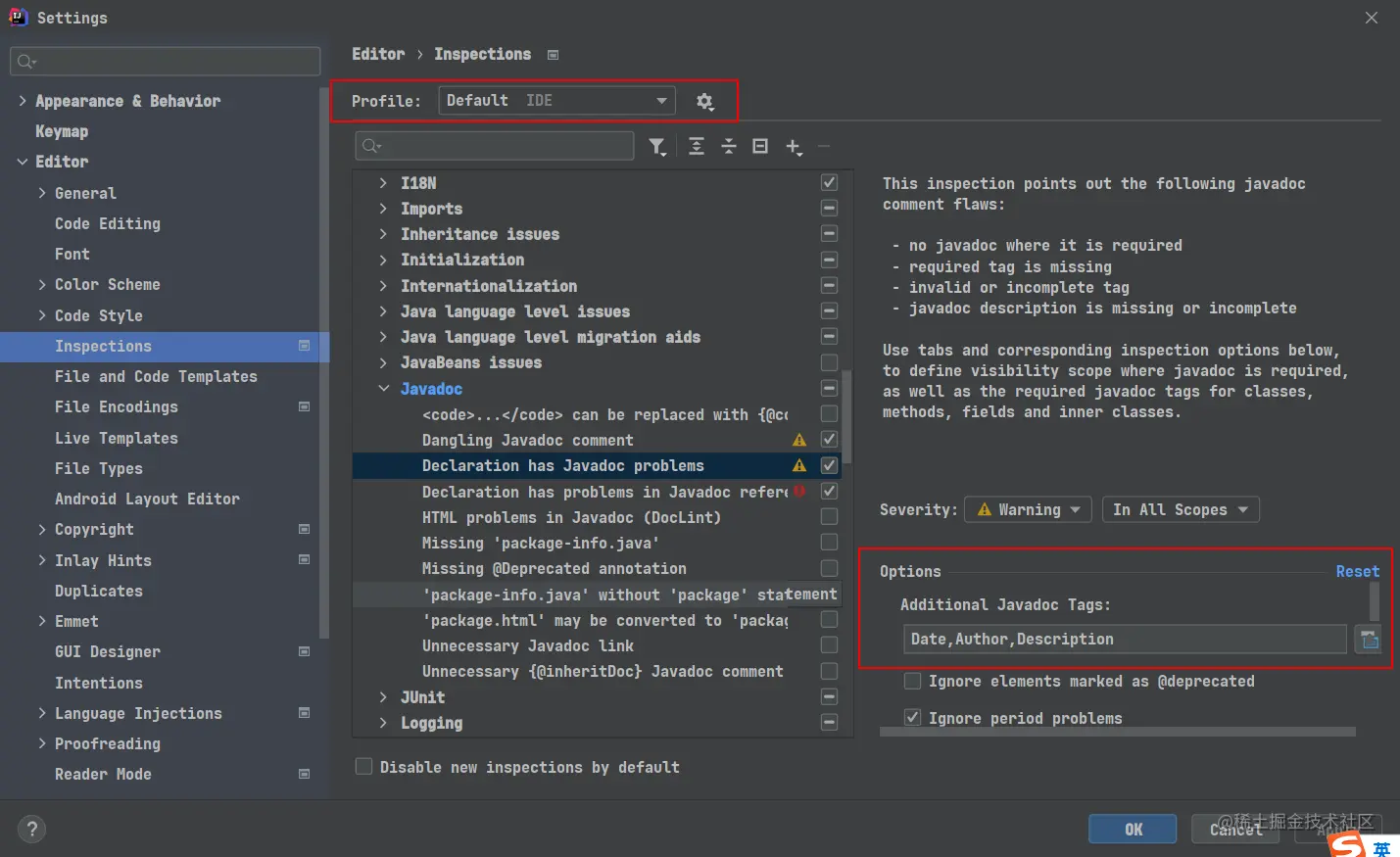Add a new inspection with plus icon

tap(794, 147)
